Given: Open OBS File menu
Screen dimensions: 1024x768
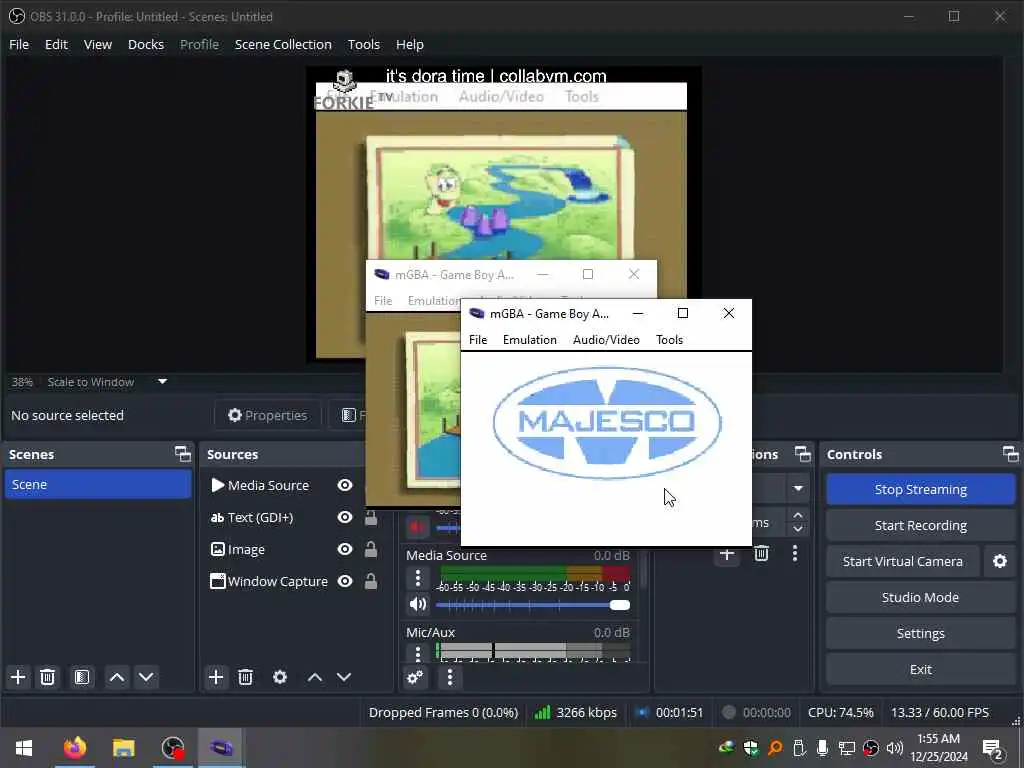Looking at the screenshot, I should [19, 44].
